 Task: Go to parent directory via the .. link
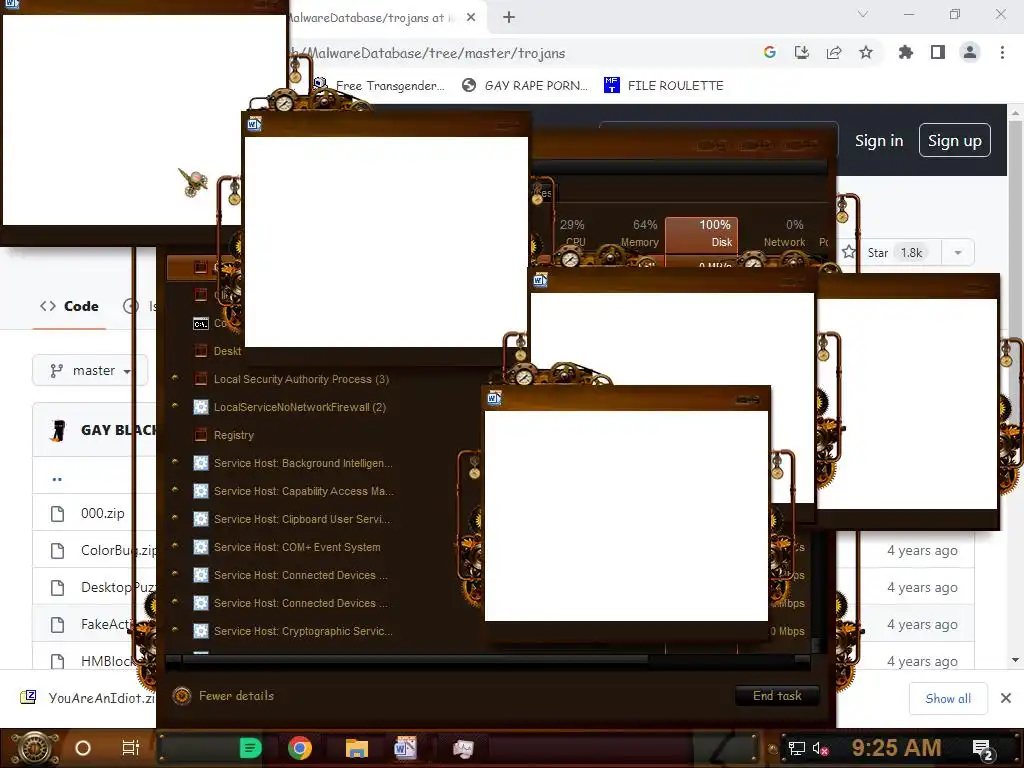click(57, 479)
